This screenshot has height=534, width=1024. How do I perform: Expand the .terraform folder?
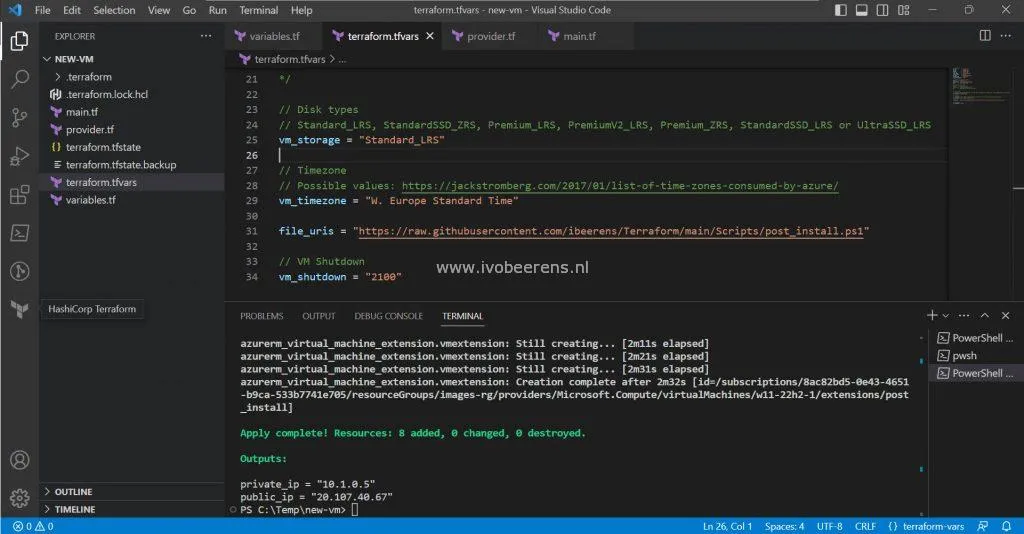132,76
